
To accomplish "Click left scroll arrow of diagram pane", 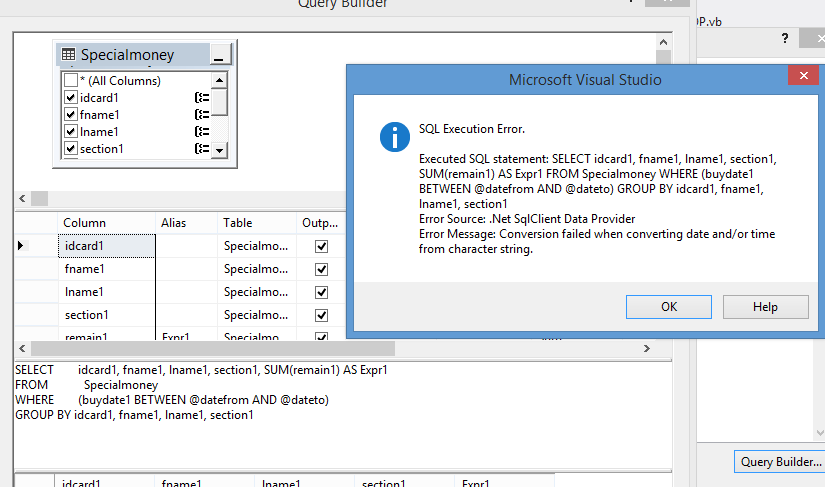I will coord(22,199).
